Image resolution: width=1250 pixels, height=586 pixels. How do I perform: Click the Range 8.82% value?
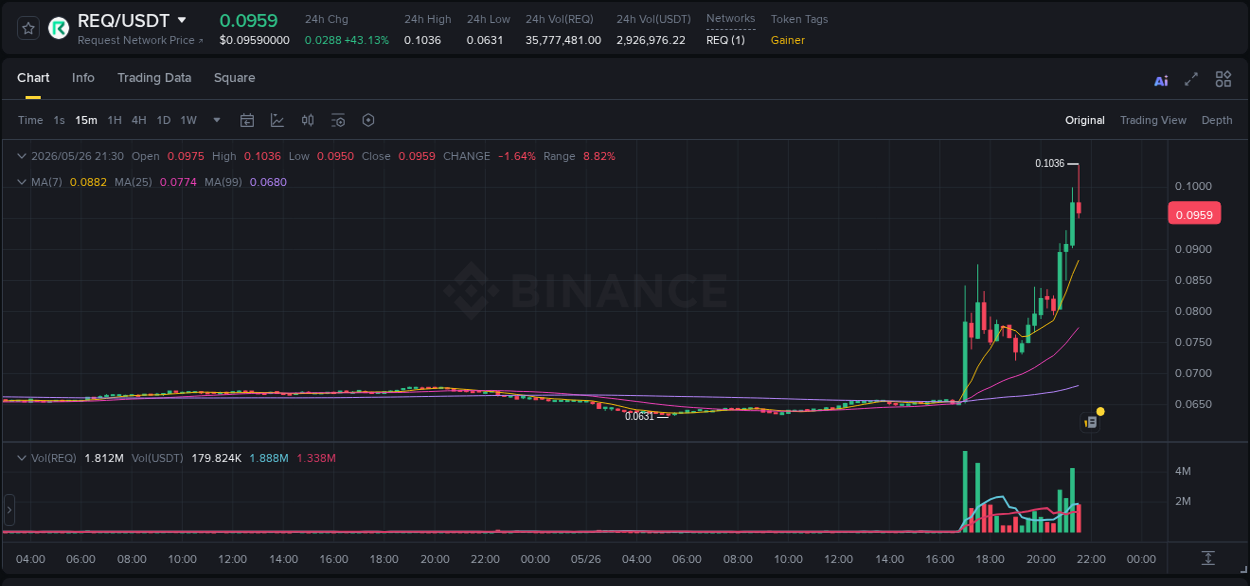tap(599, 156)
